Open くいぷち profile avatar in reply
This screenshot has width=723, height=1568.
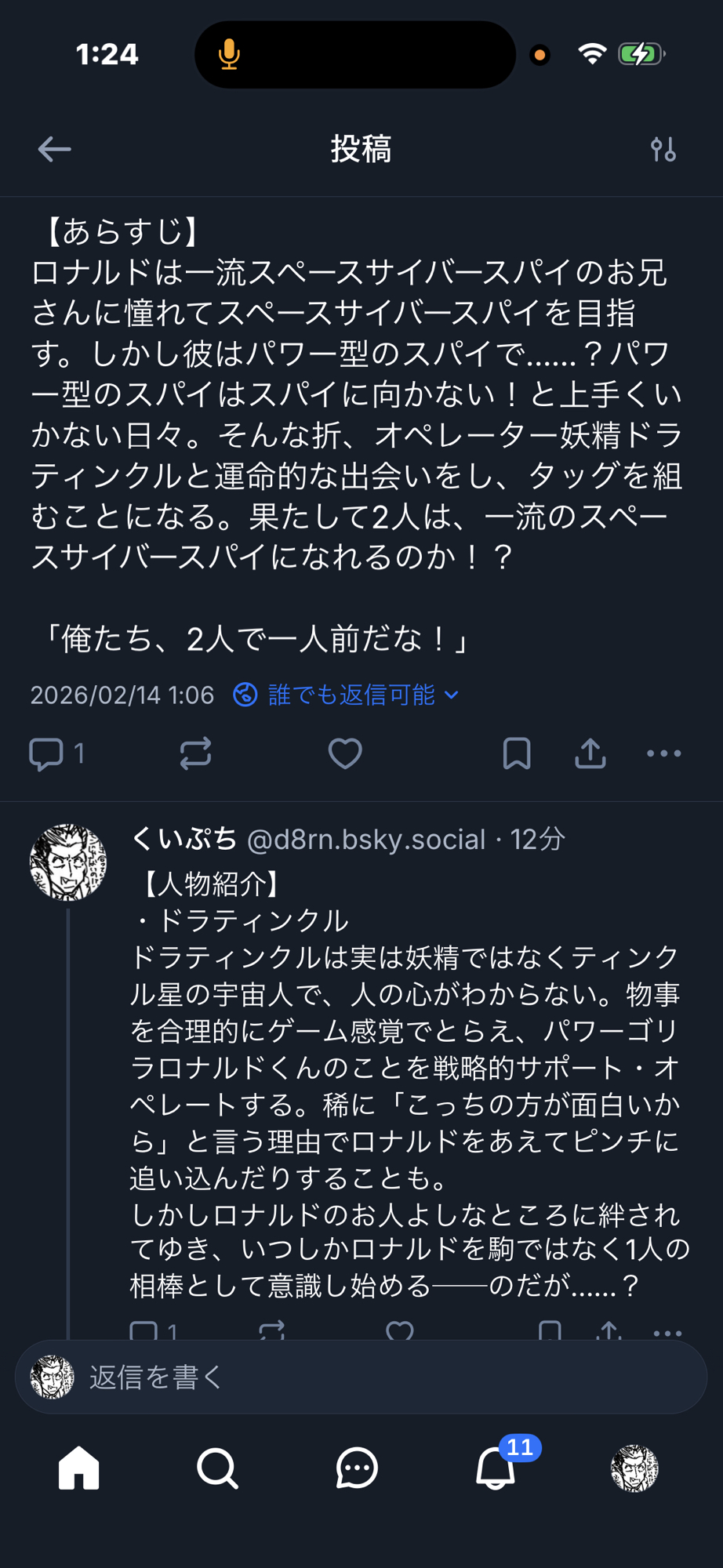(x=68, y=862)
